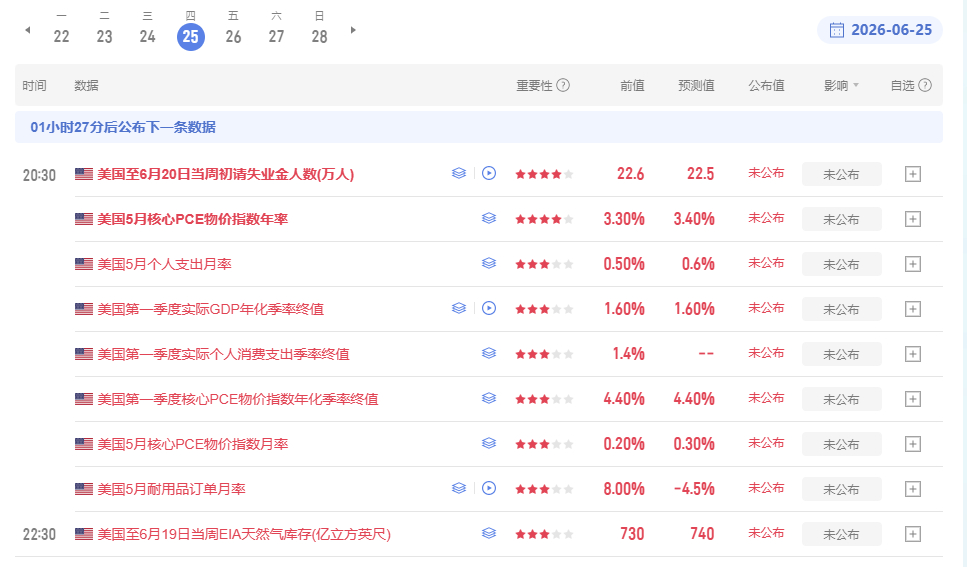Open 美国第一季度核心PCE物价指数年化季率终值 link

[x=237, y=400]
